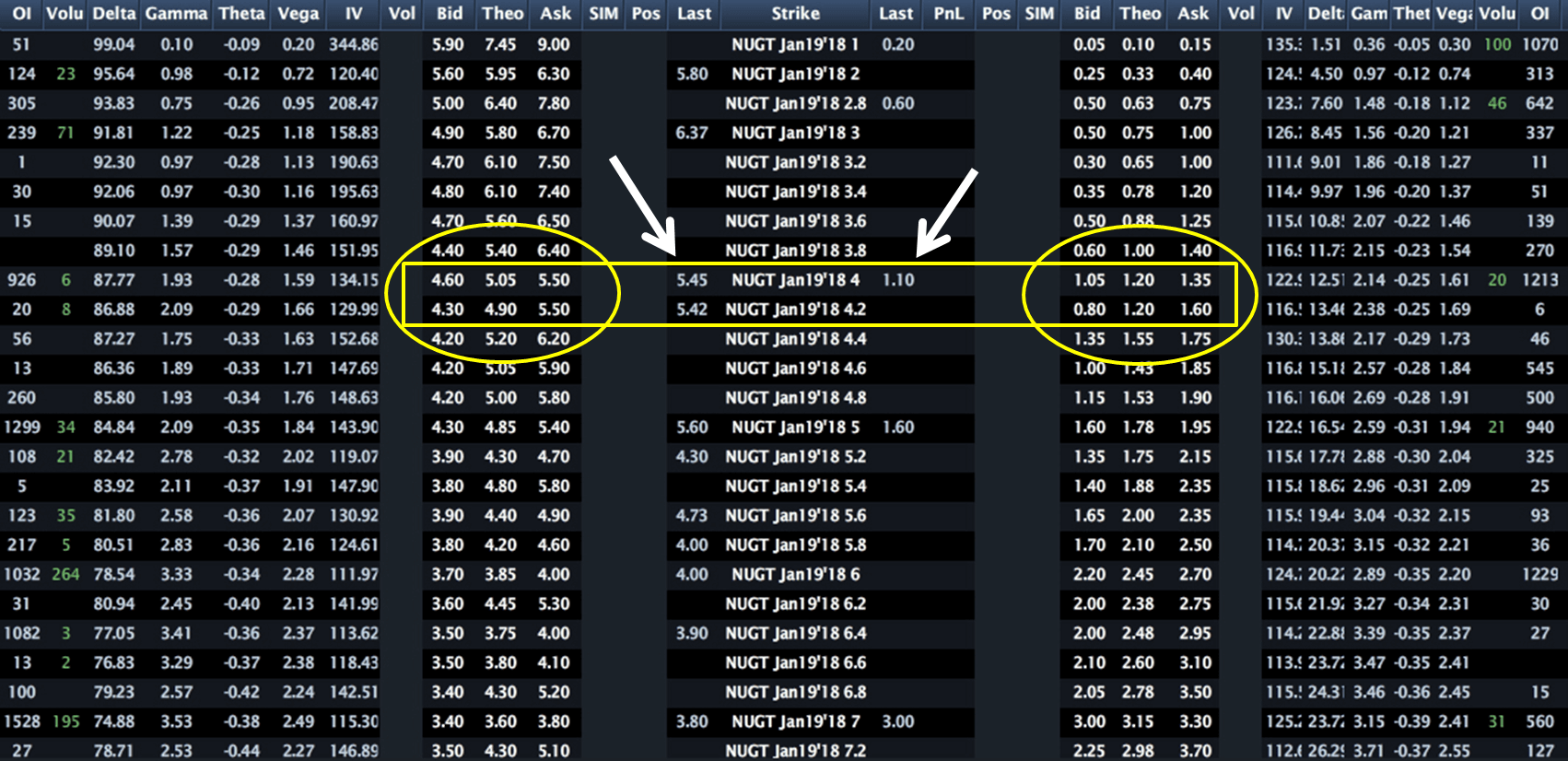Click call bid 4.60 for the 4 strike
The width and height of the screenshot is (1568, 761).
coord(448,280)
